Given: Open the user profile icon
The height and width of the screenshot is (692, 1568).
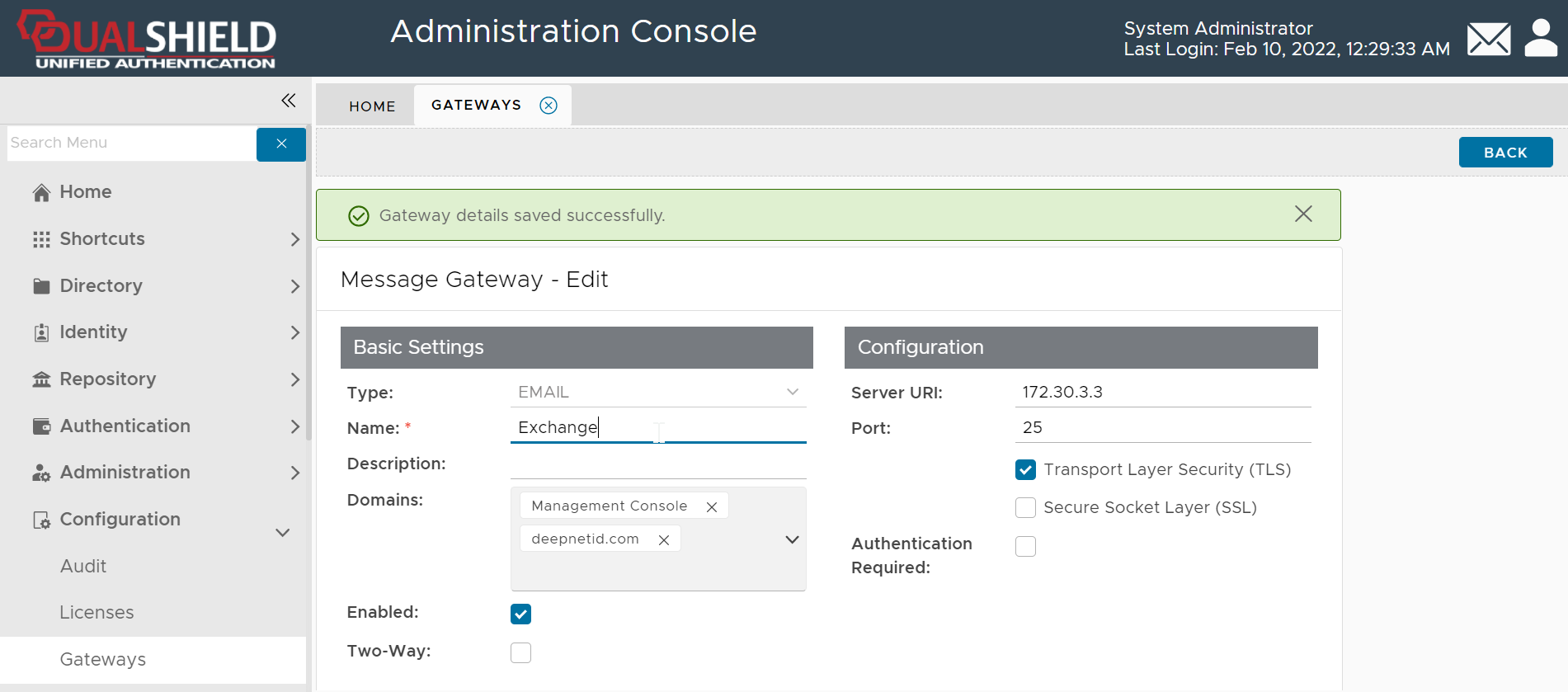Looking at the screenshot, I should coord(1540,39).
